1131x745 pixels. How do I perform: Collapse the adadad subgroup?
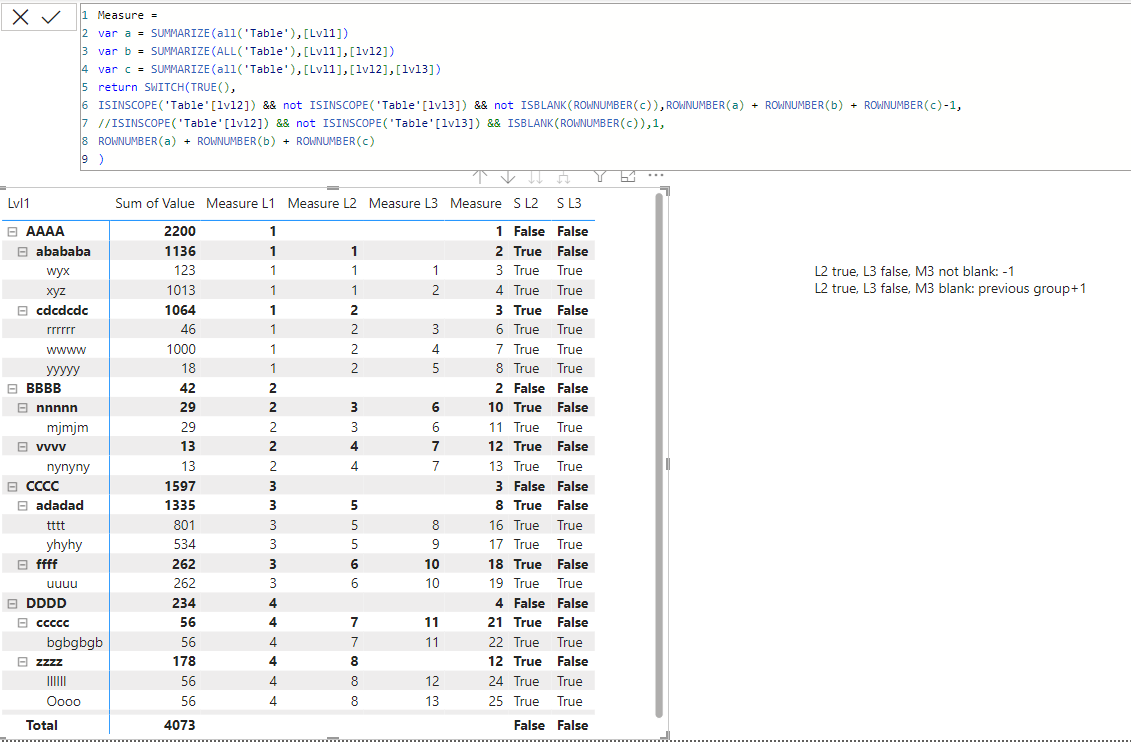pyautogui.click(x=22, y=506)
